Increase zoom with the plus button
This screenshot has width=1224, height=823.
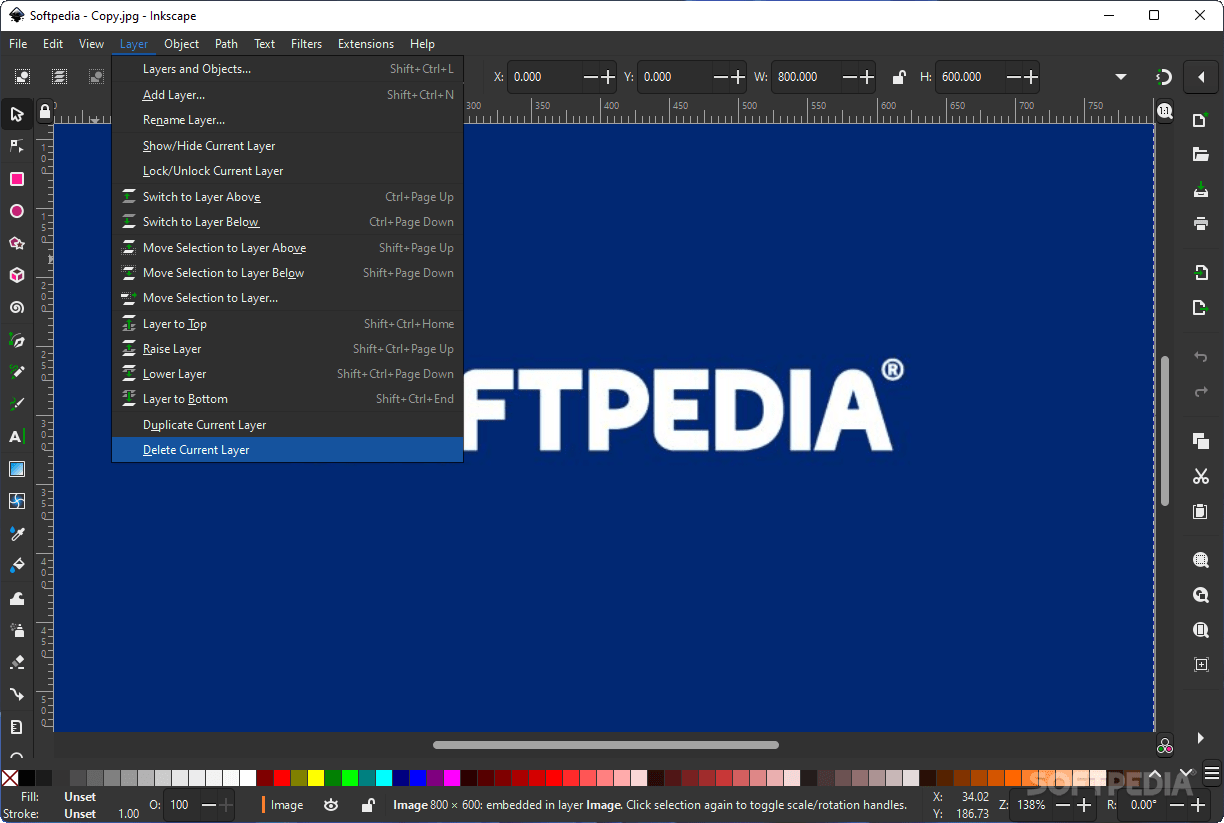click(1085, 805)
